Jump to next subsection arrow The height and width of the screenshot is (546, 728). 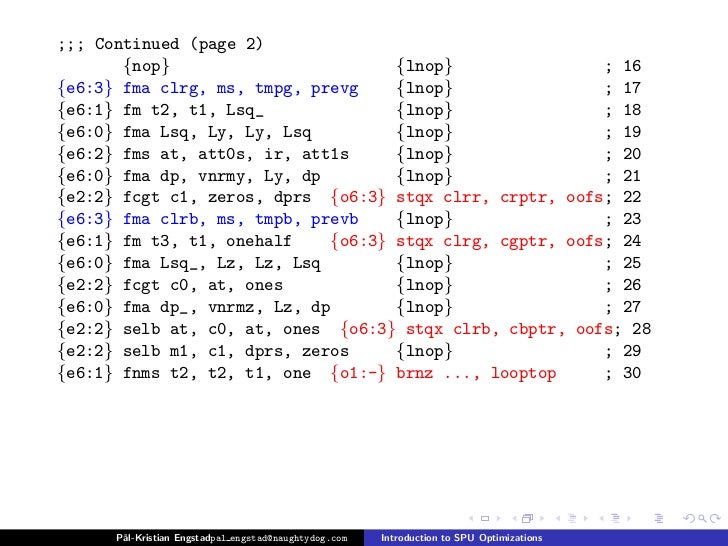[586, 518]
